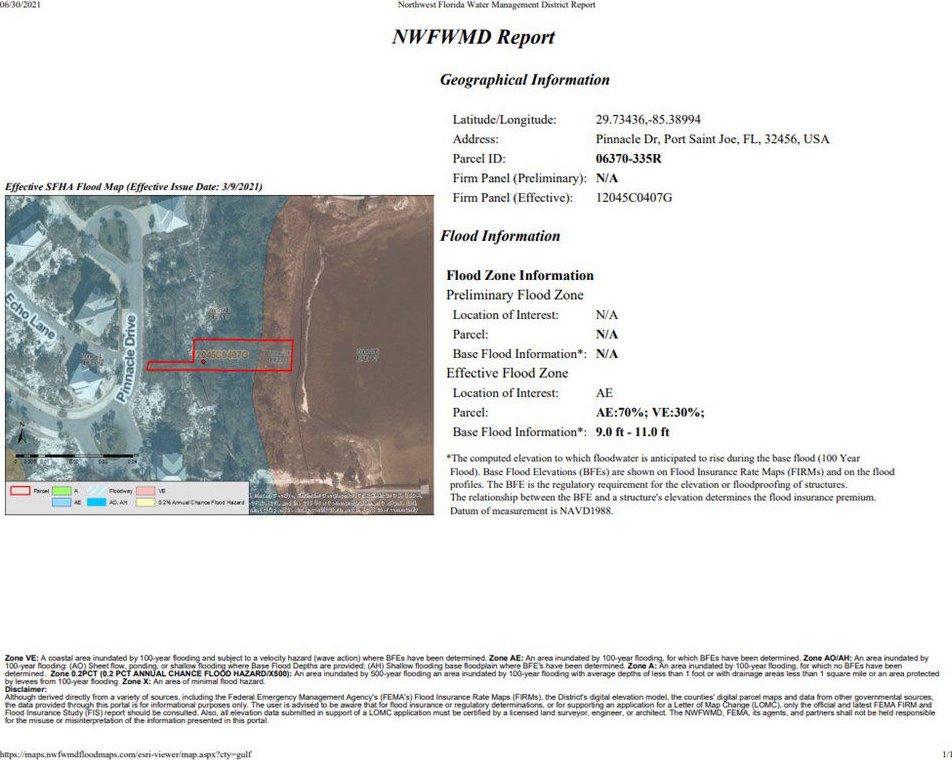Click the Disclaimer heading near the bottom
Image resolution: width=952 pixels, height=760 pixels.
pos(26,690)
